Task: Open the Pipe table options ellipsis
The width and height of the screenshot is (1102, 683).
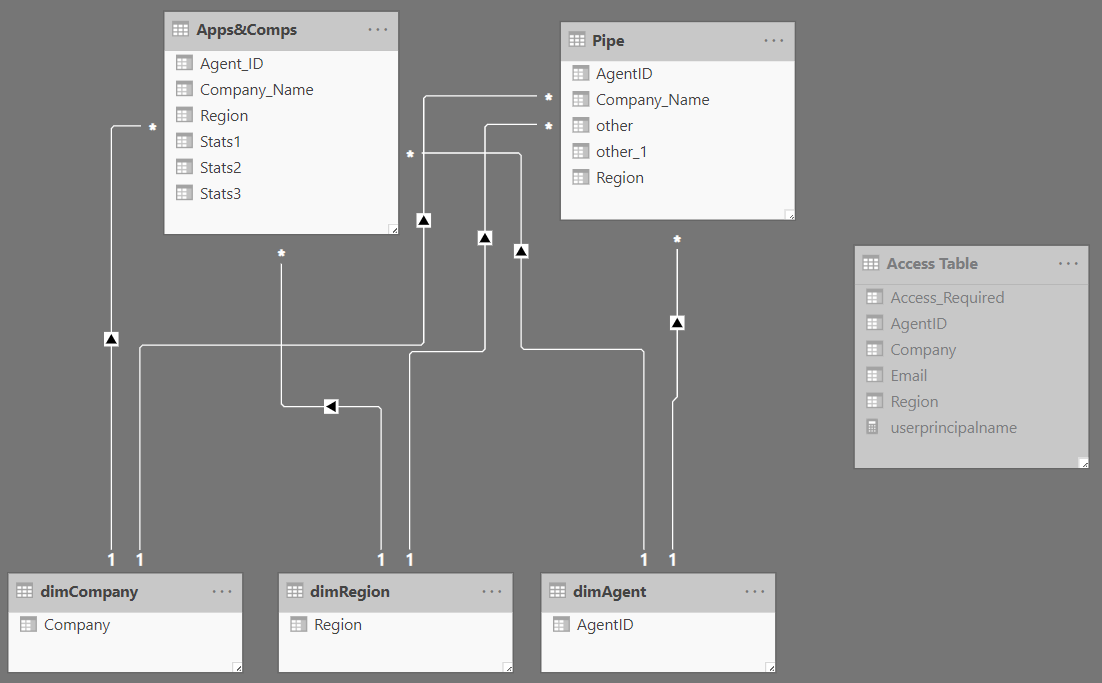Action: click(774, 41)
